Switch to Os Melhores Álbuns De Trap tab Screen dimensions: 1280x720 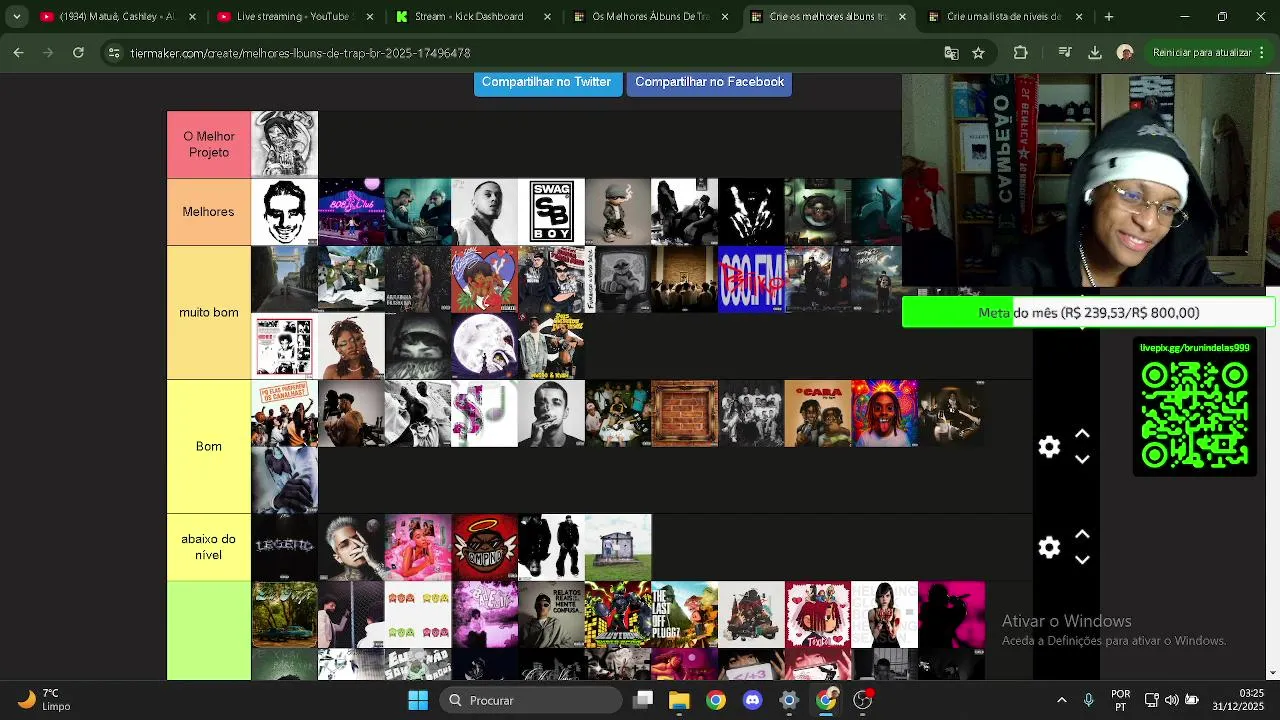coord(651,17)
